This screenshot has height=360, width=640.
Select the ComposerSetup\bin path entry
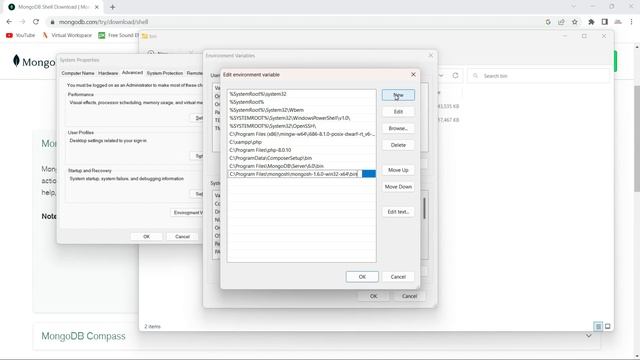click(301, 158)
